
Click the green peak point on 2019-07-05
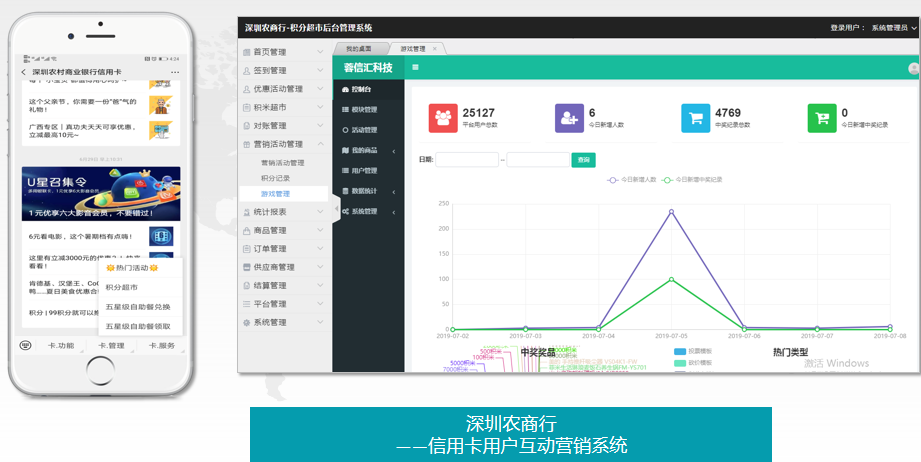tap(671, 279)
